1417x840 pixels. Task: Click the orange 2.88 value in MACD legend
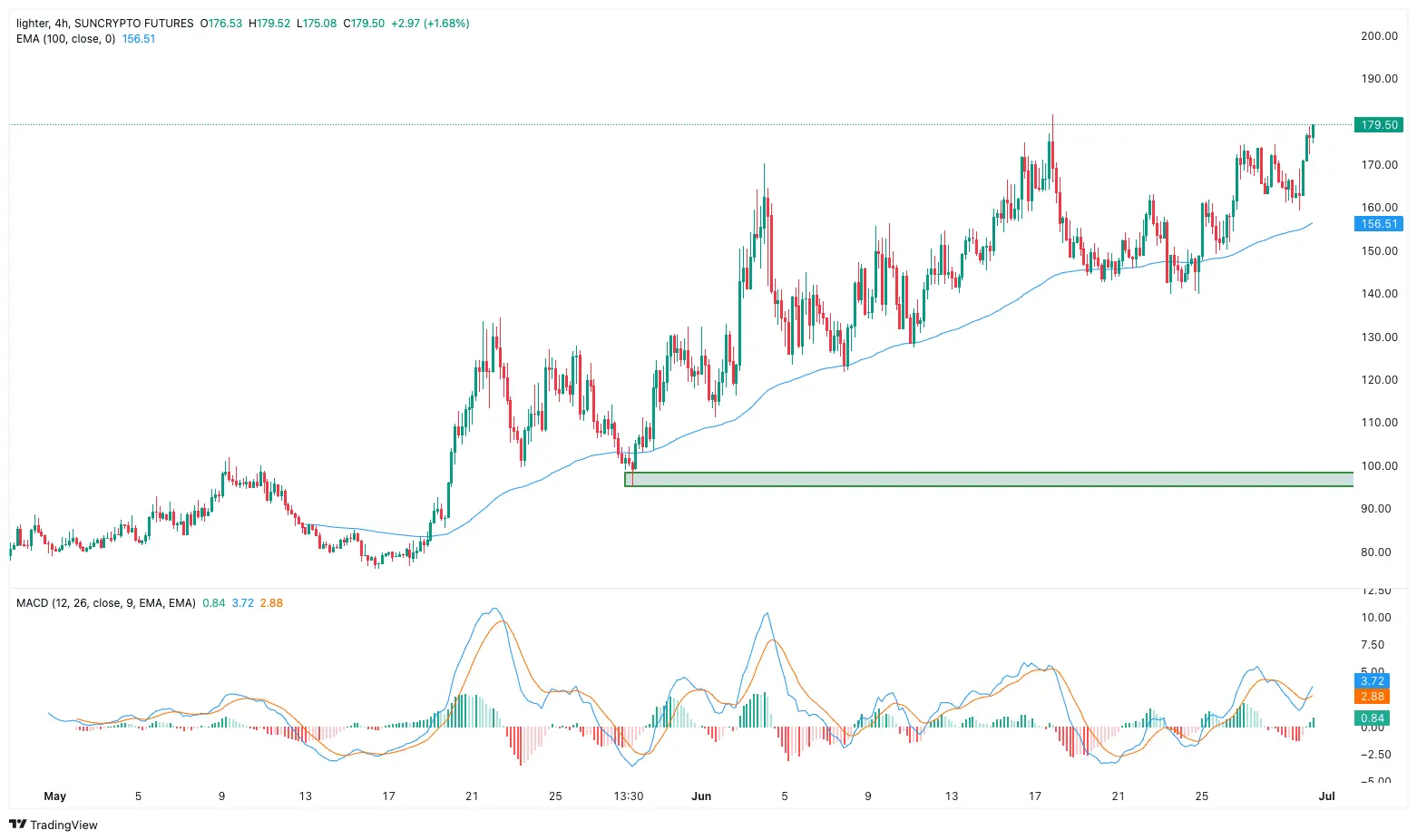point(271,603)
